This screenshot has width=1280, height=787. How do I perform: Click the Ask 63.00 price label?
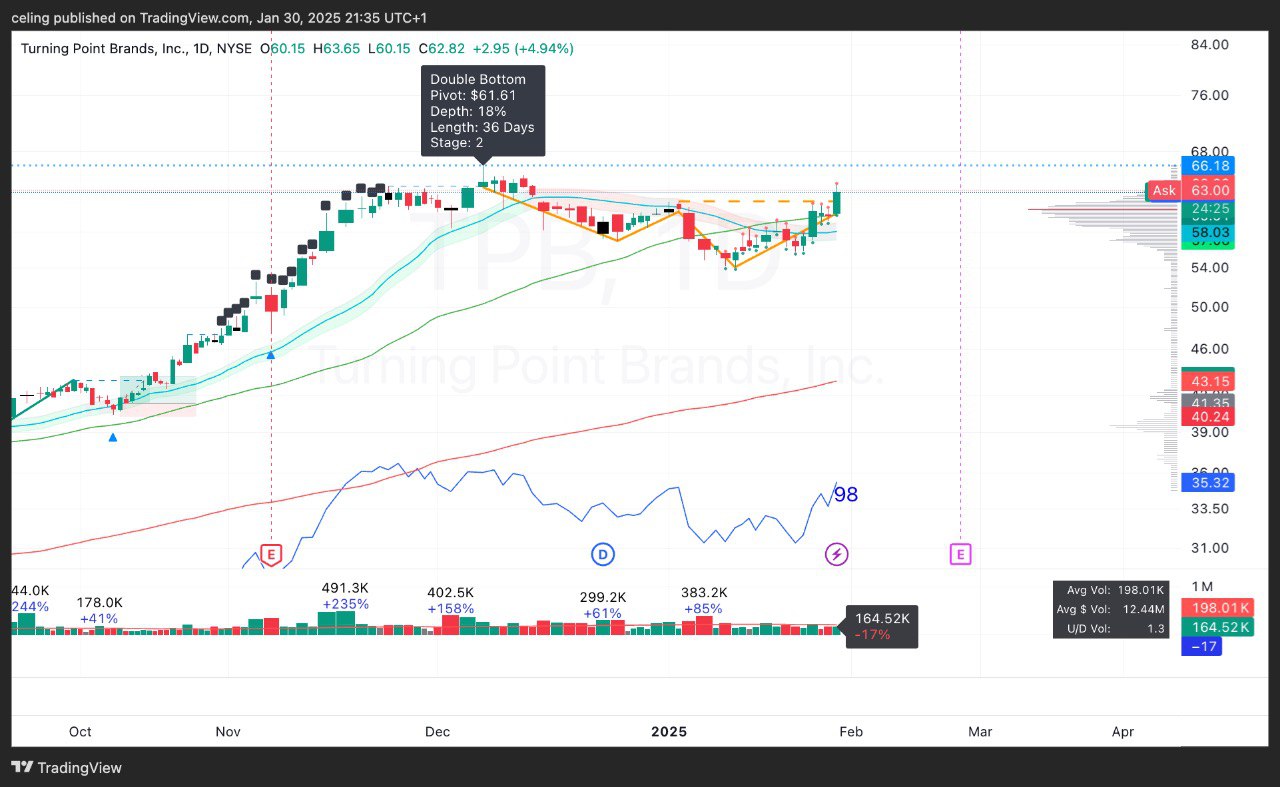tap(1192, 190)
